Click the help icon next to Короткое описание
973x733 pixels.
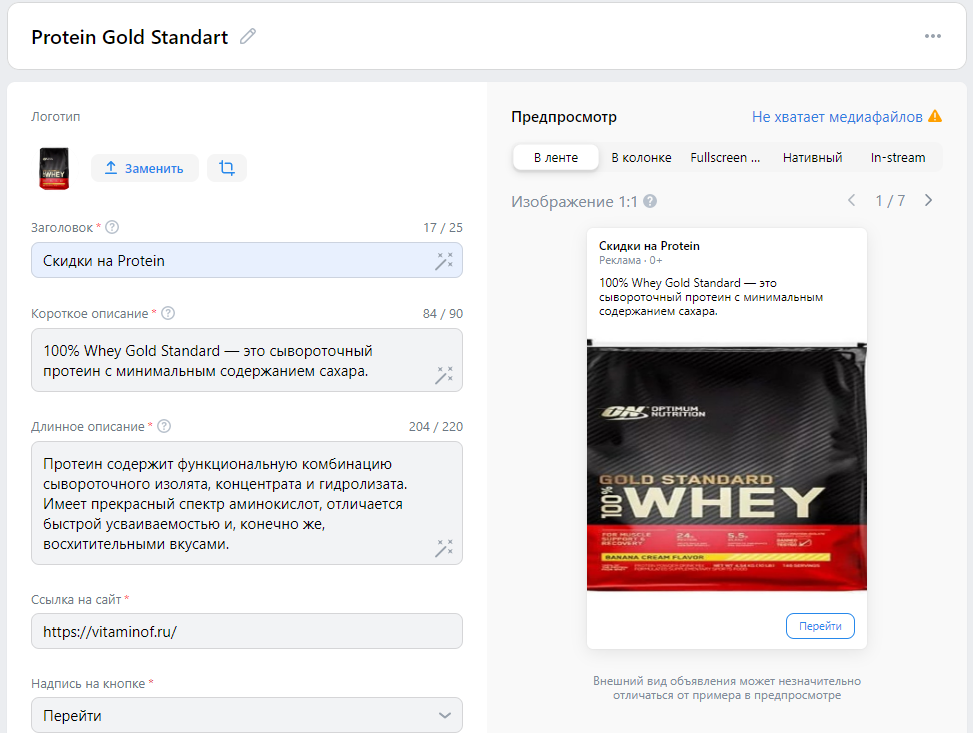click(168, 313)
